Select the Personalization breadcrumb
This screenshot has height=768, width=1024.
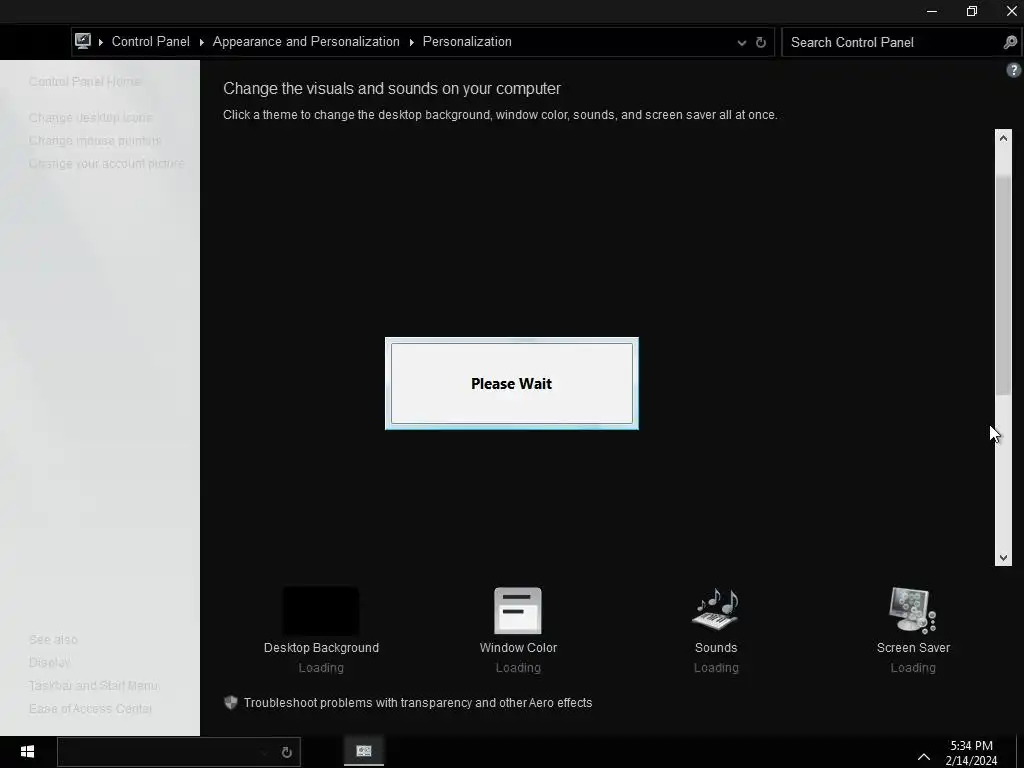click(x=467, y=41)
